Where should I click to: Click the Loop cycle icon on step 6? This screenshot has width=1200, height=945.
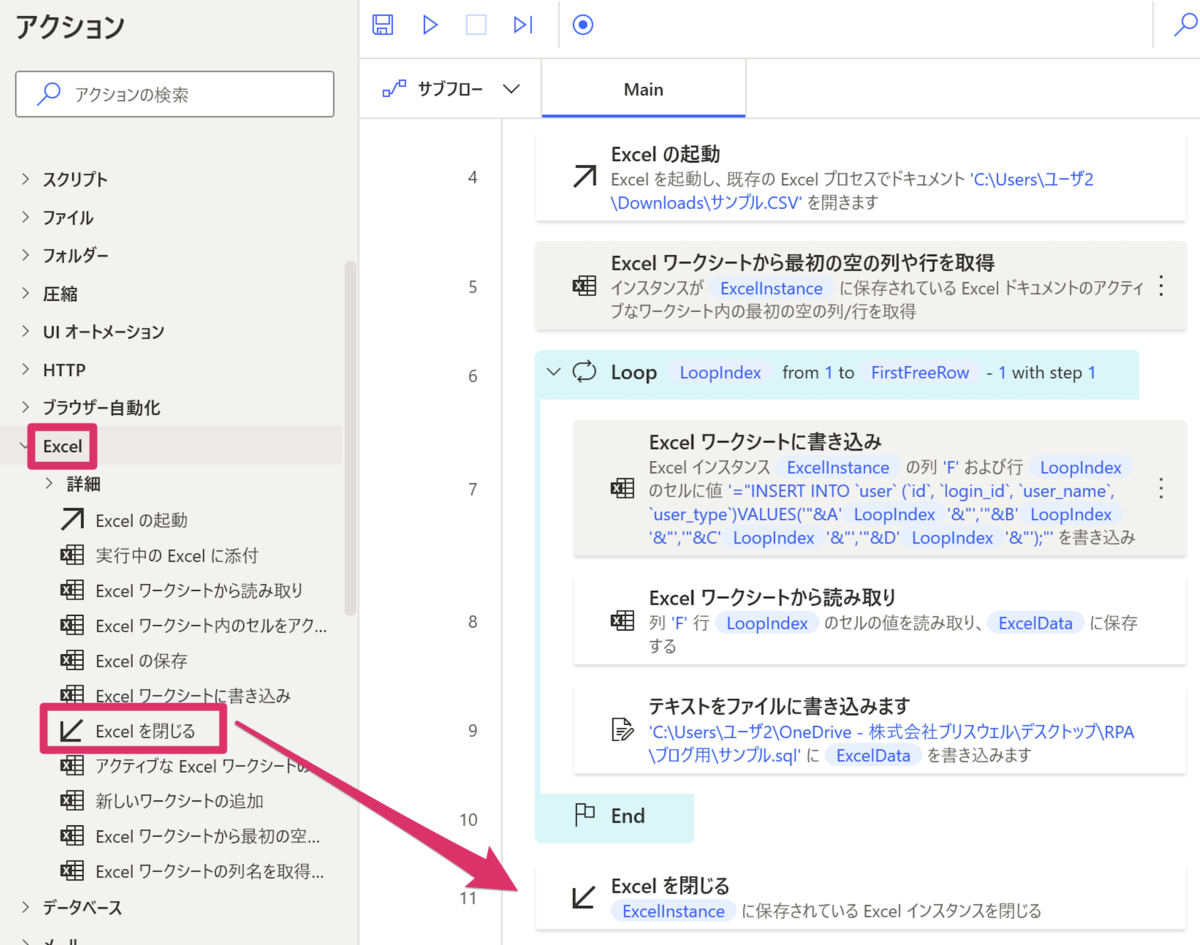click(584, 372)
